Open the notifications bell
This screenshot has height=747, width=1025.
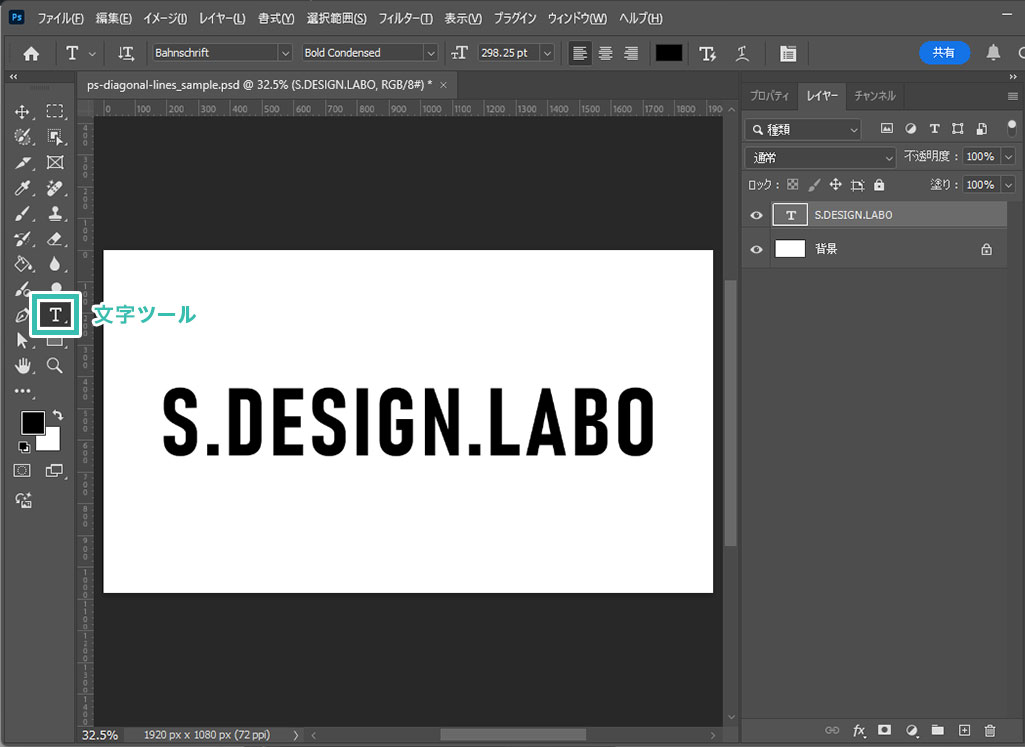(x=993, y=53)
